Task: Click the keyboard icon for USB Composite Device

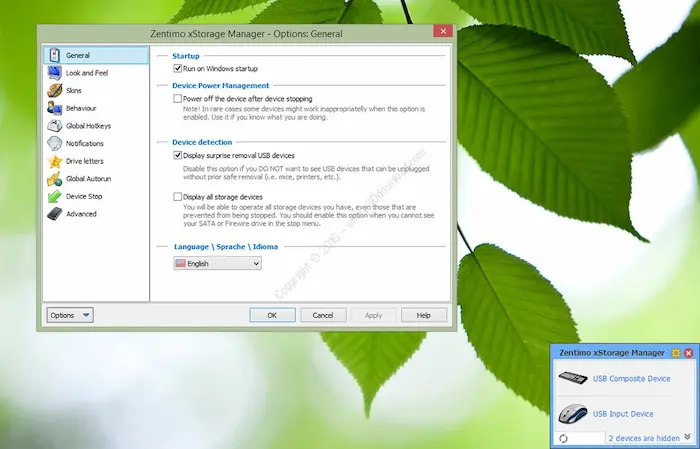Action: click(573, 378)
